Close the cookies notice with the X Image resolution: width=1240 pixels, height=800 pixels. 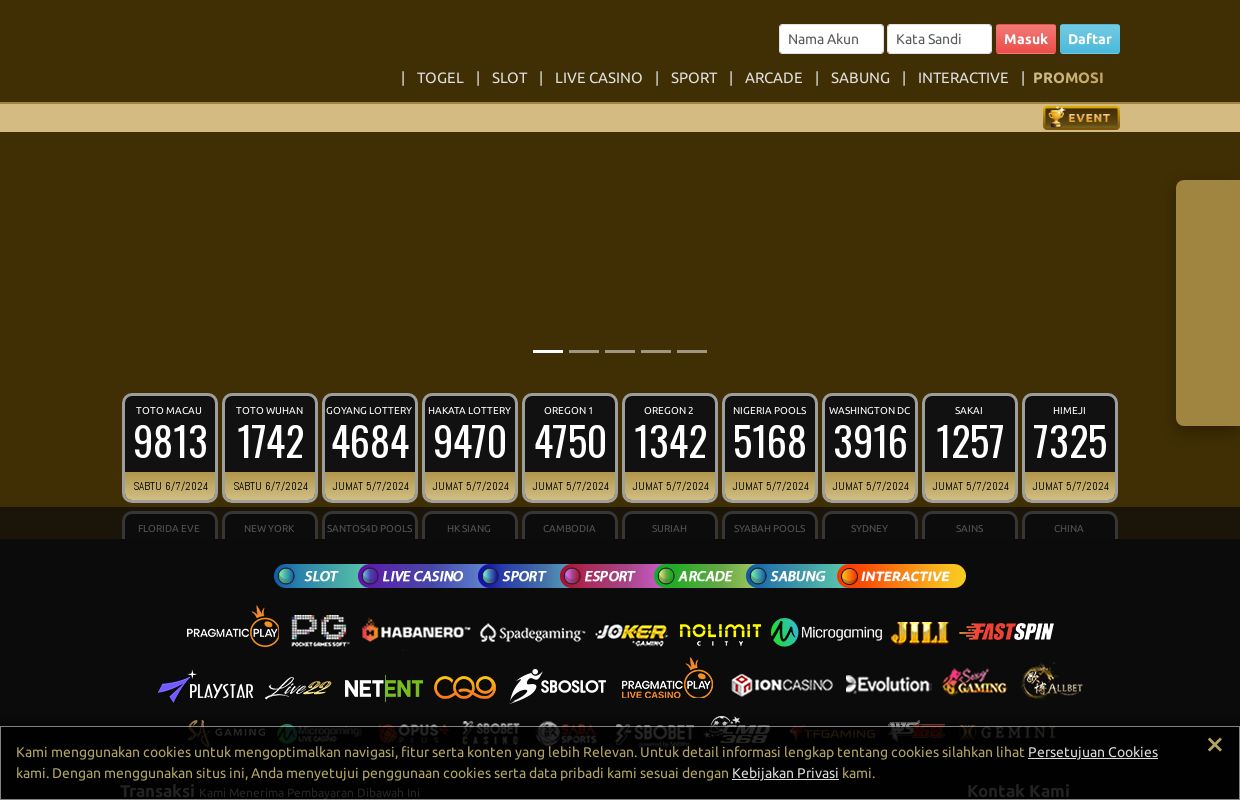[x=1214, y=744]
